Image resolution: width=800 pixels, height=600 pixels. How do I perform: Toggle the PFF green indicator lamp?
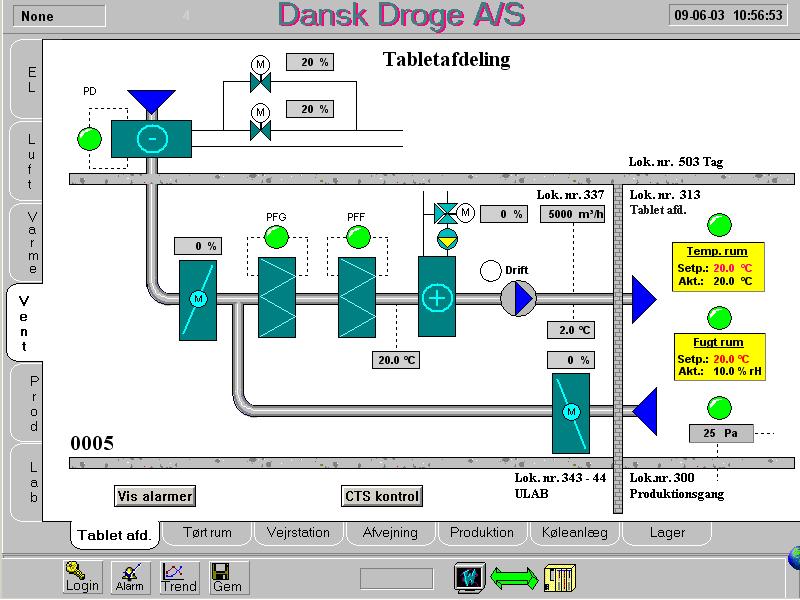[357, 237]
